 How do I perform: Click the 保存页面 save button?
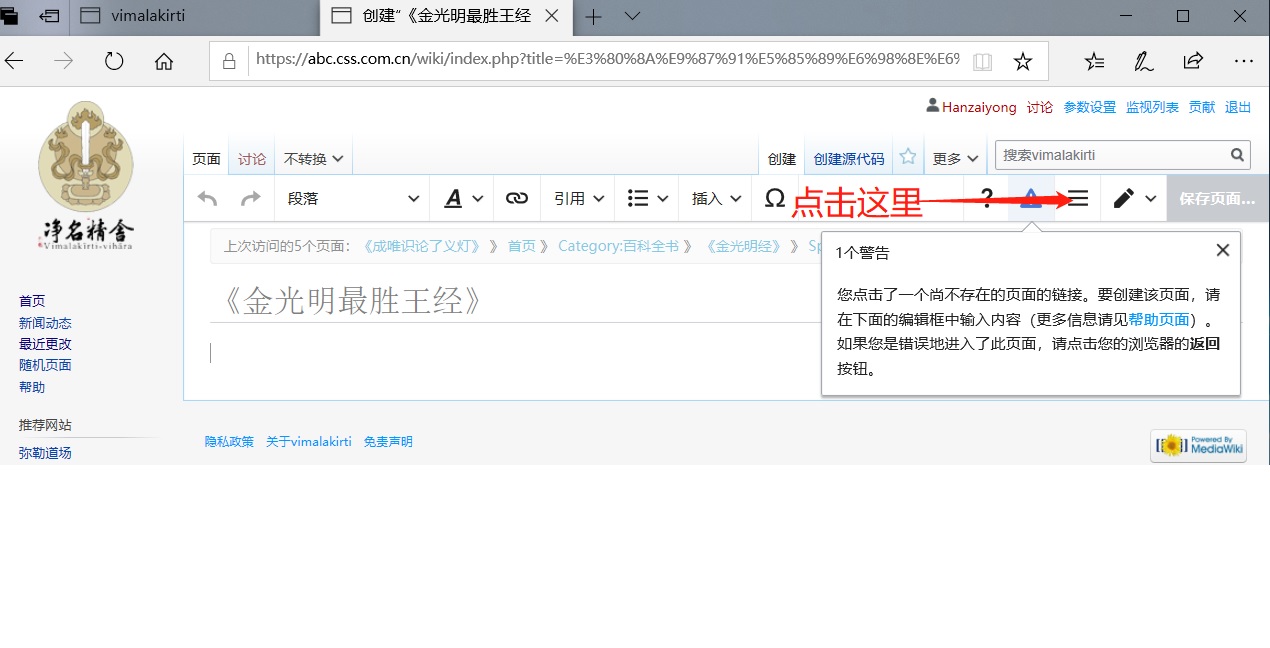1217,198
